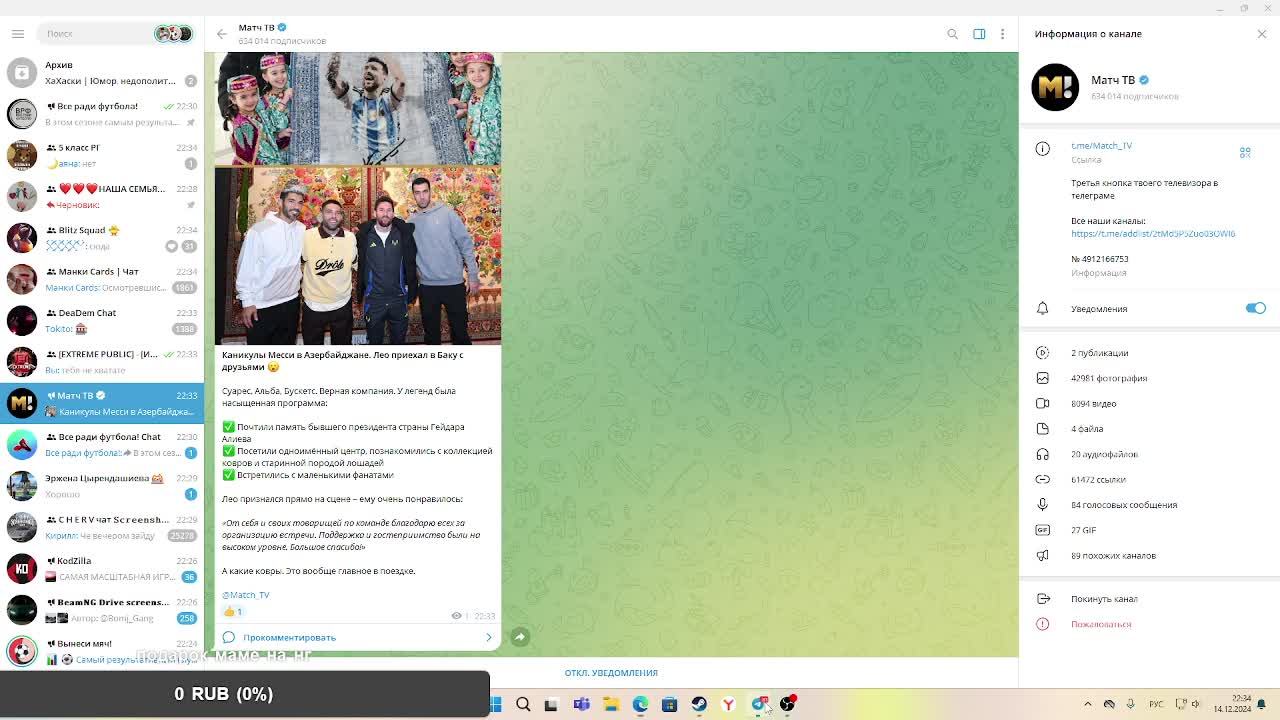Image resolution: width=1280 pixels, height=720 pixels.
Task: Open the Telegram hamburger main menu
Action: 18,34
